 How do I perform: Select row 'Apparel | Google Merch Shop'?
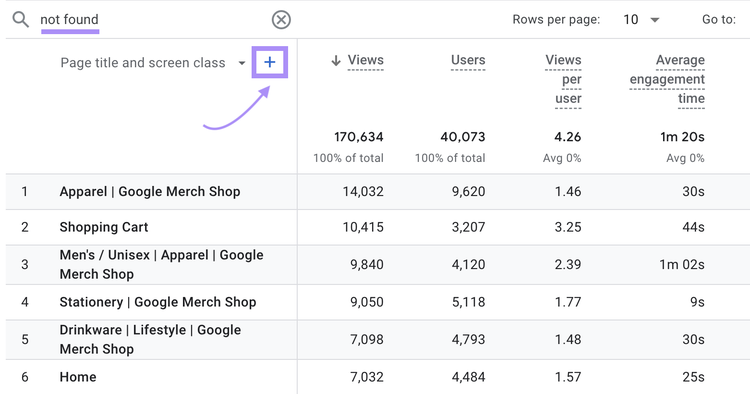pos(150,192)
